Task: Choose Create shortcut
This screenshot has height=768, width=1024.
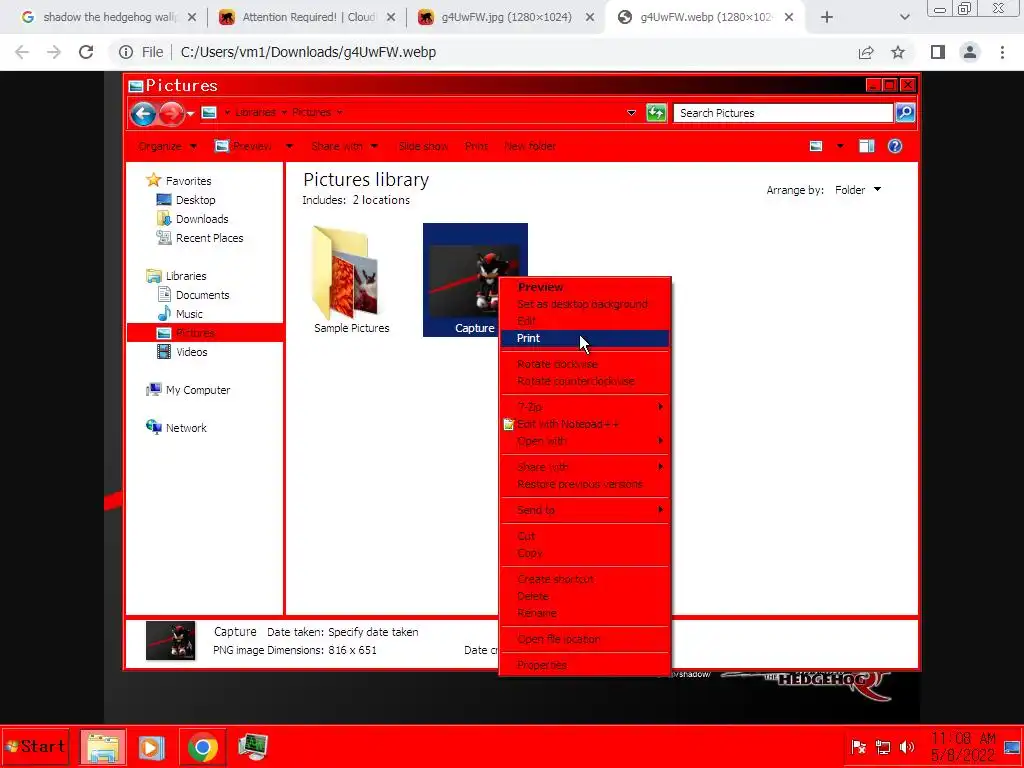Action: 584,579
